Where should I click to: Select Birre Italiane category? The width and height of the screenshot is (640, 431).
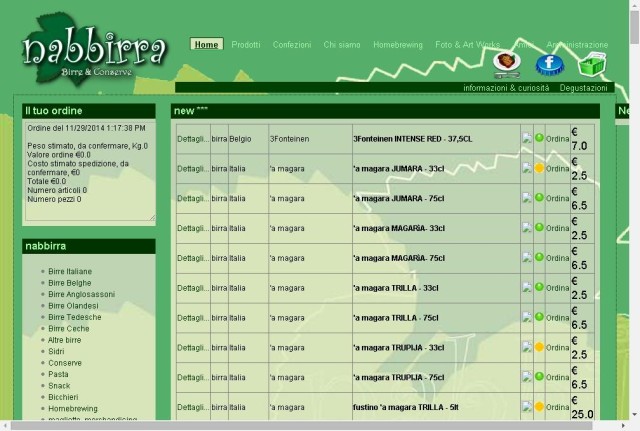click(70, 271)
